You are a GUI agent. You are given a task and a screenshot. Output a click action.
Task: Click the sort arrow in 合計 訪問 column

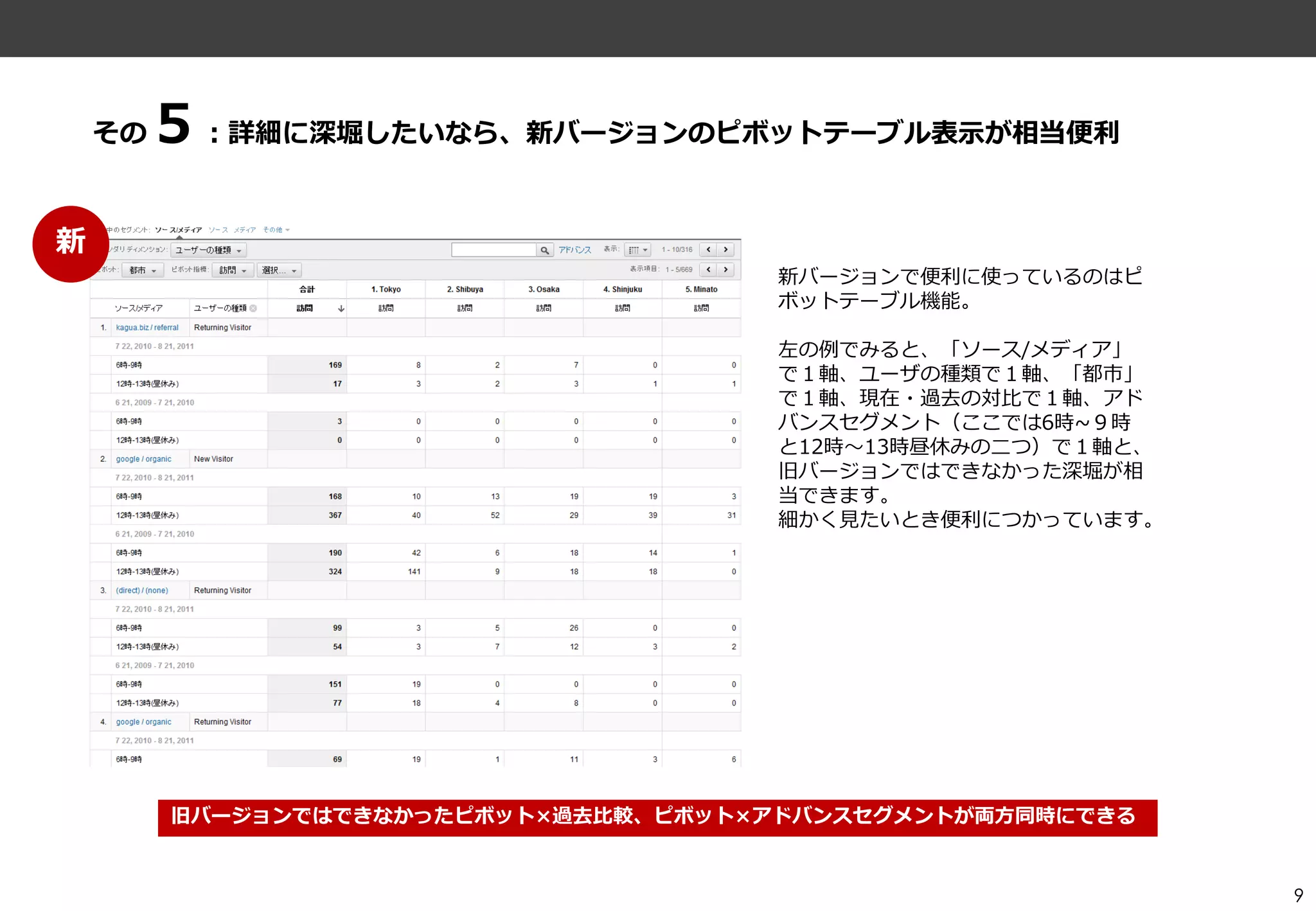click(341, 308)
